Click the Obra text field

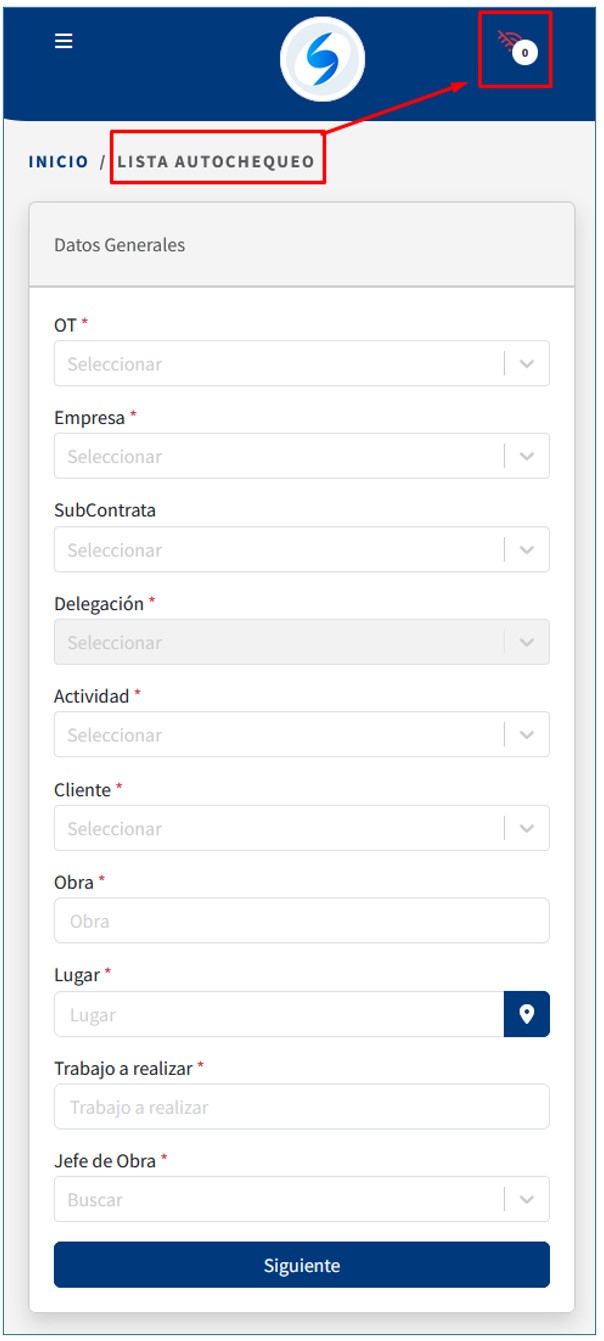pos(301,921)
